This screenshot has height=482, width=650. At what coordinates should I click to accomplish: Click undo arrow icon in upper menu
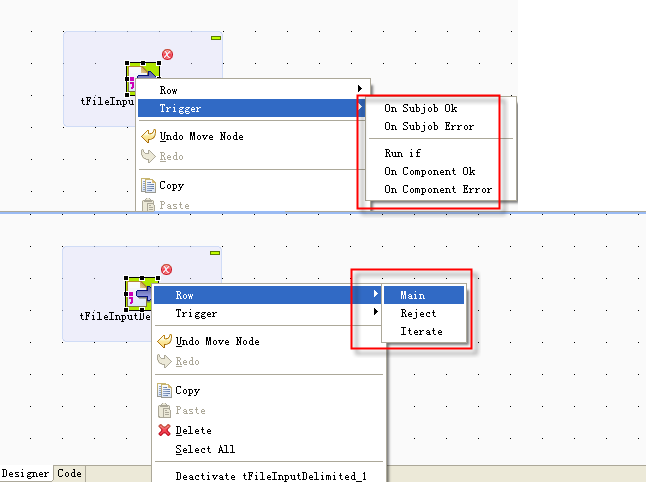tap(148, 136)
